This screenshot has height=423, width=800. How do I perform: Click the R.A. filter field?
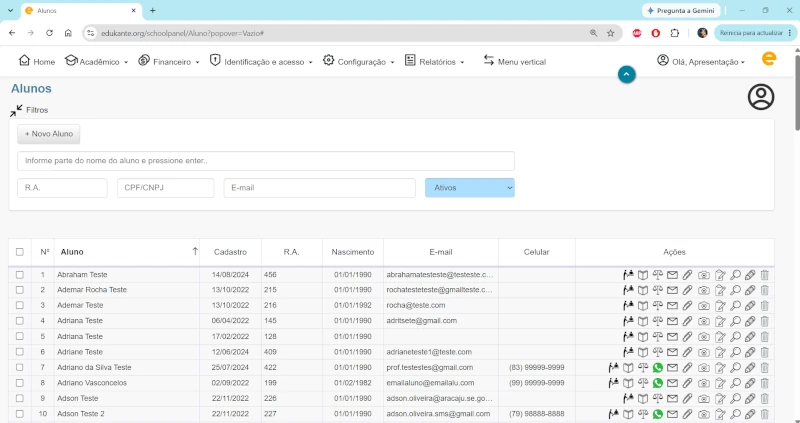(62, 188)
